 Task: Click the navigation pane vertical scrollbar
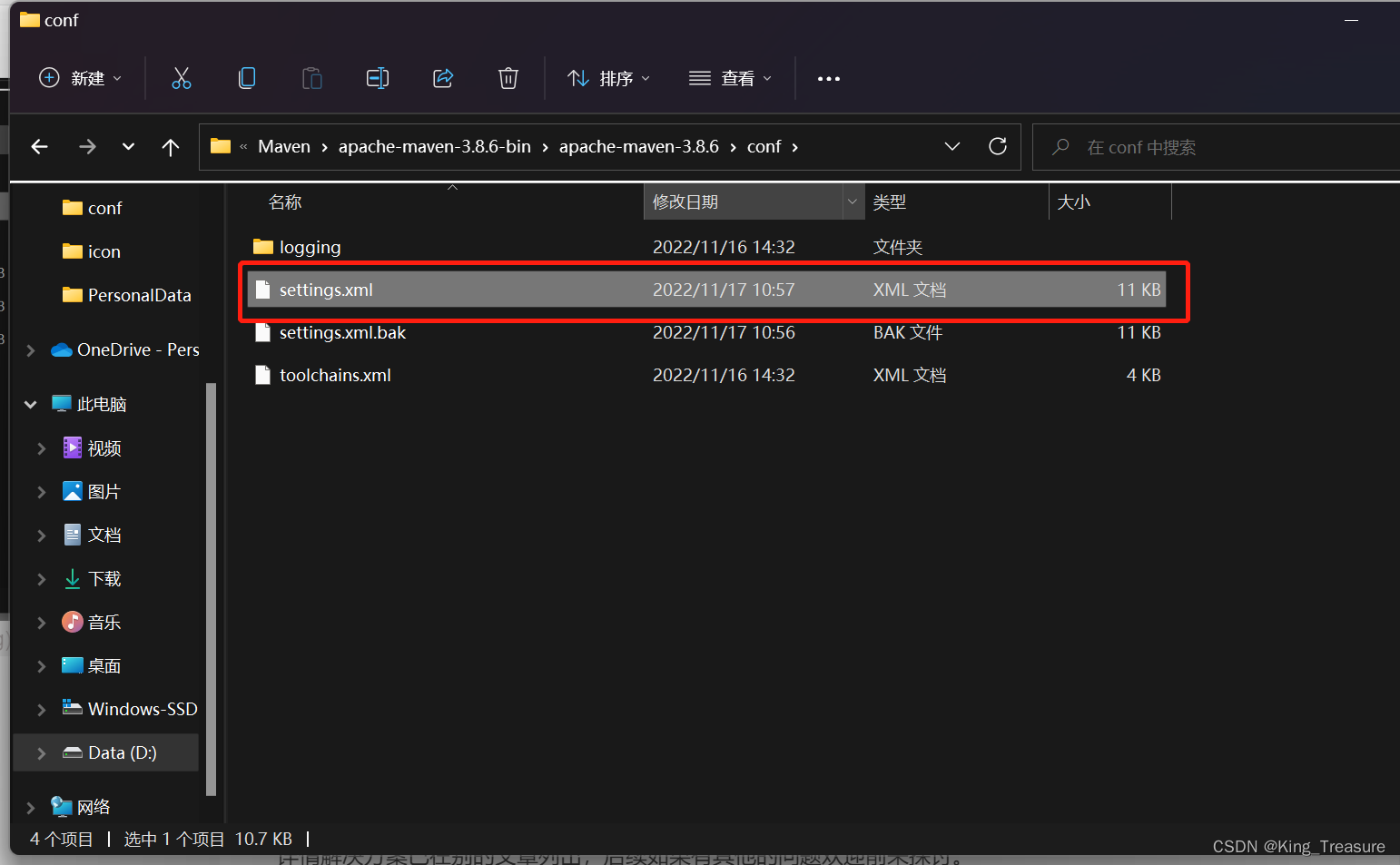click(x=211, y=588)
